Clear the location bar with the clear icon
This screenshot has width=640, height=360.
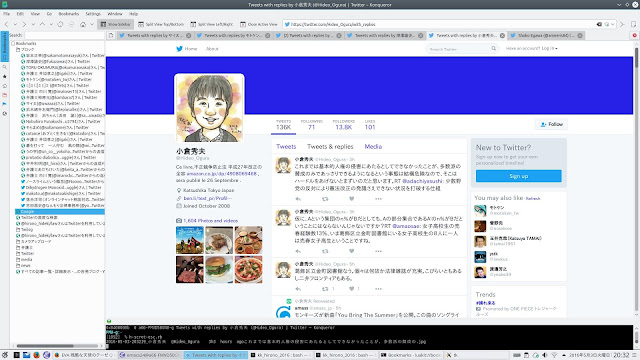click(x=599, y=24)
